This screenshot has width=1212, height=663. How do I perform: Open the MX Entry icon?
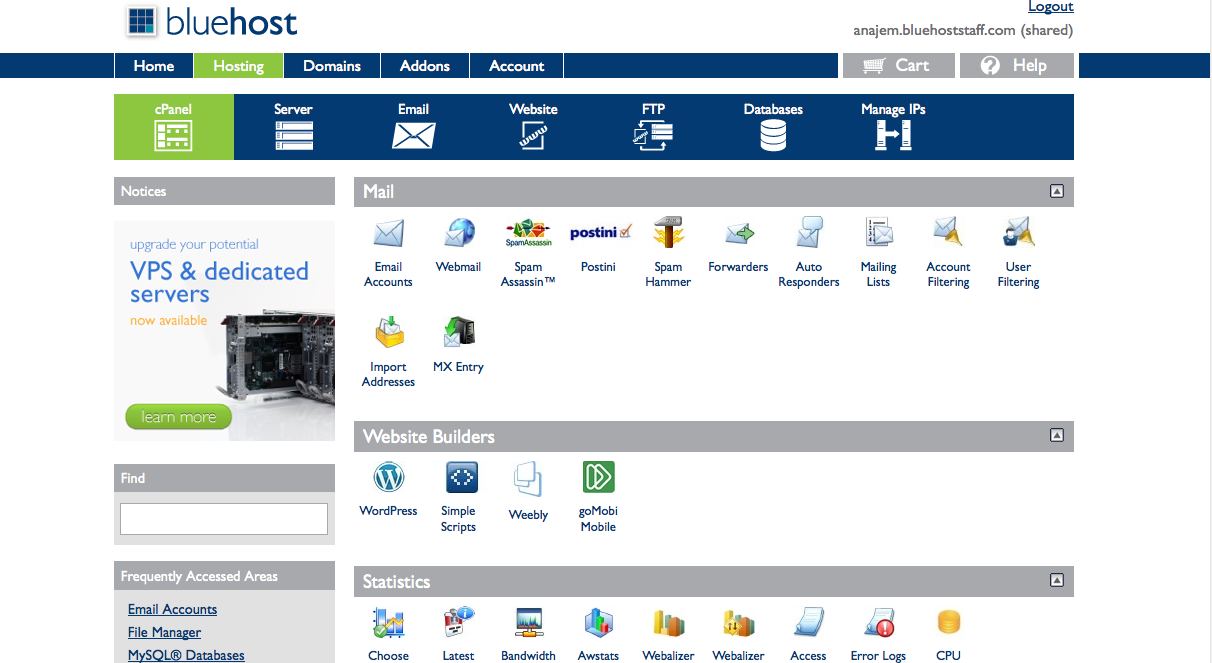pyautogui.click(x=458, y=333)
